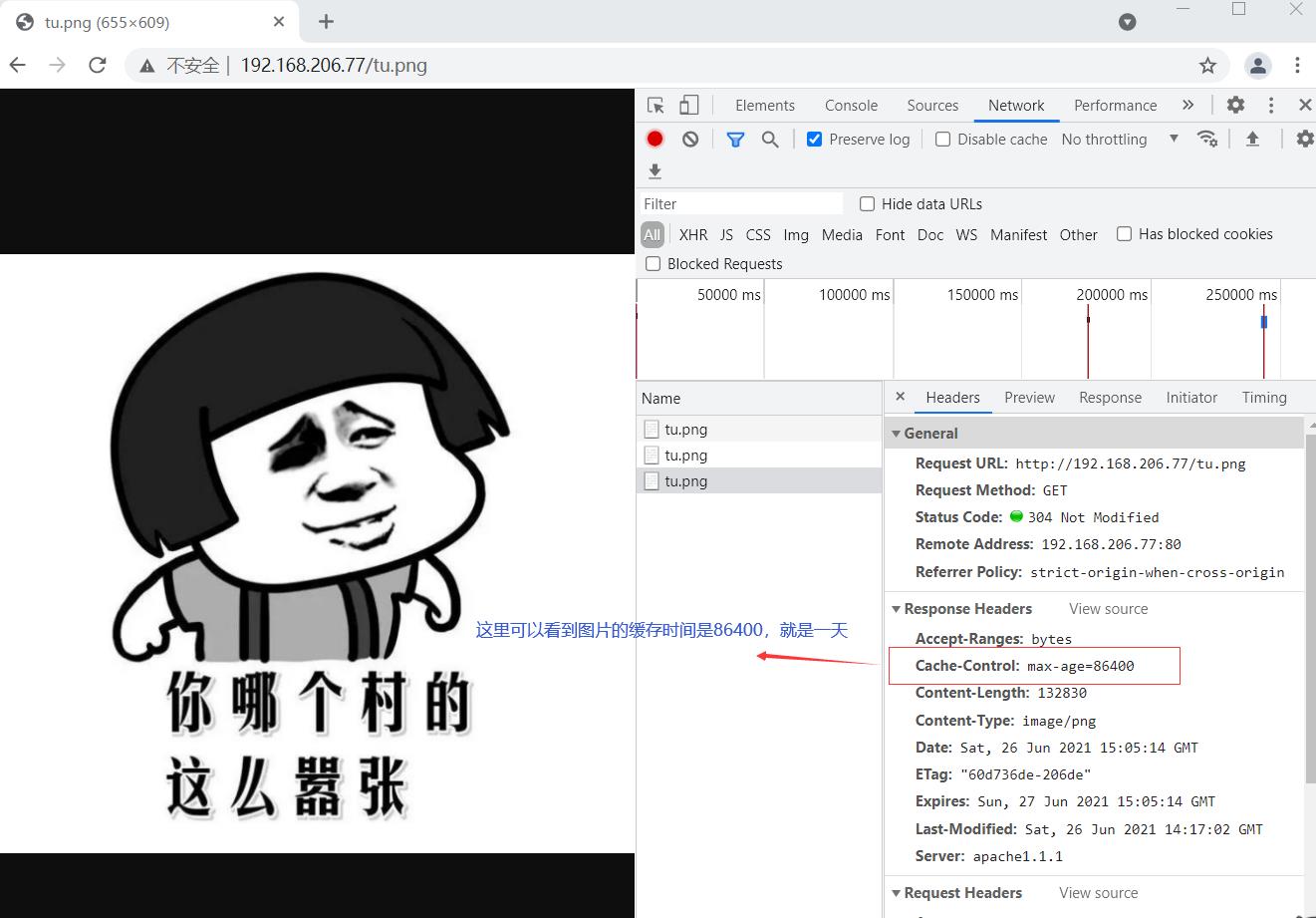The image size is (1316, 918).
Task: Open DevTools three-dot customize menu
Action: coord(1271,105)
